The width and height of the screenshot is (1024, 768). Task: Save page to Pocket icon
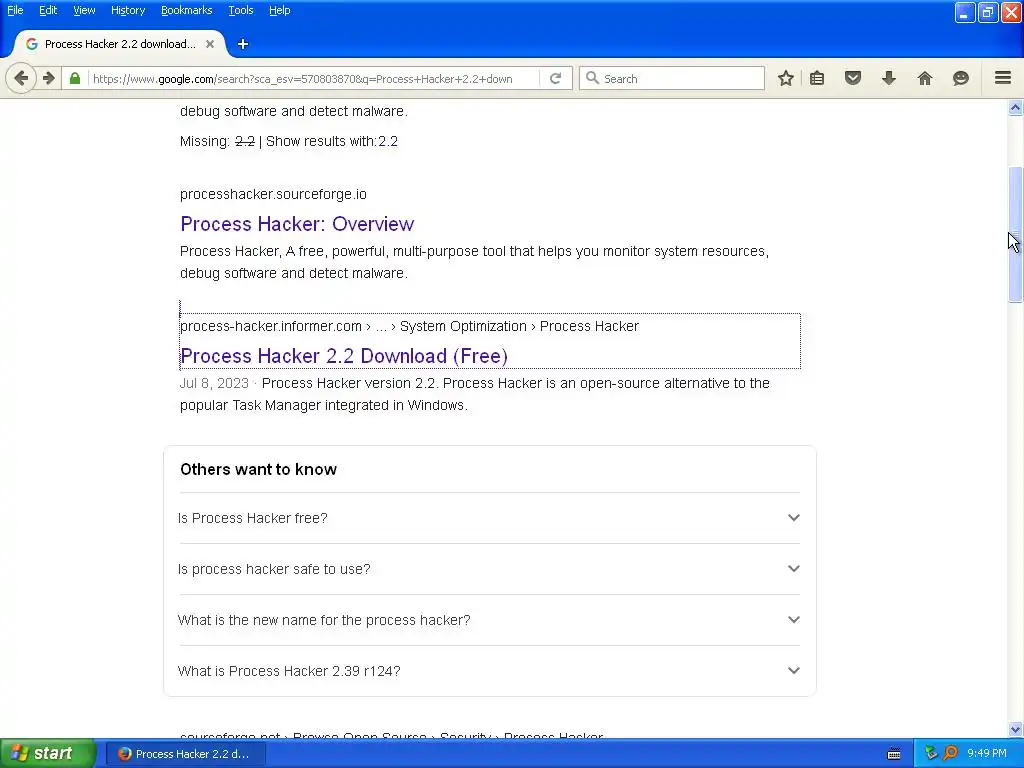(x=853, y=78)
